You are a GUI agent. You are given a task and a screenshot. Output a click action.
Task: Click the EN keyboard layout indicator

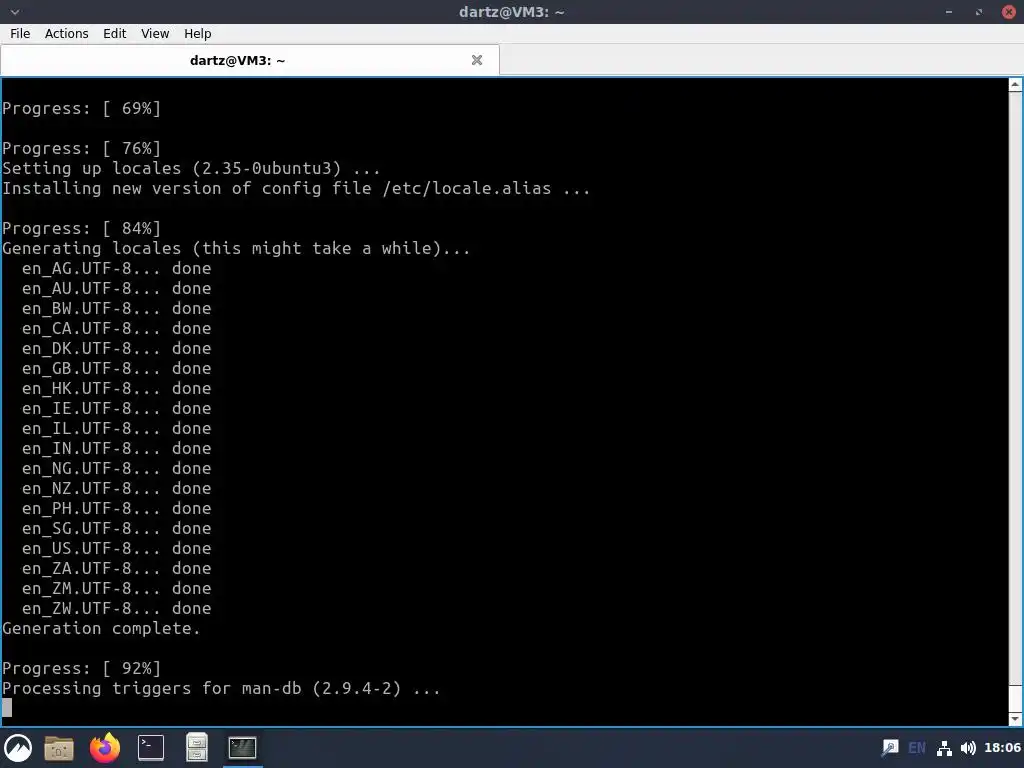pos(917,748)
